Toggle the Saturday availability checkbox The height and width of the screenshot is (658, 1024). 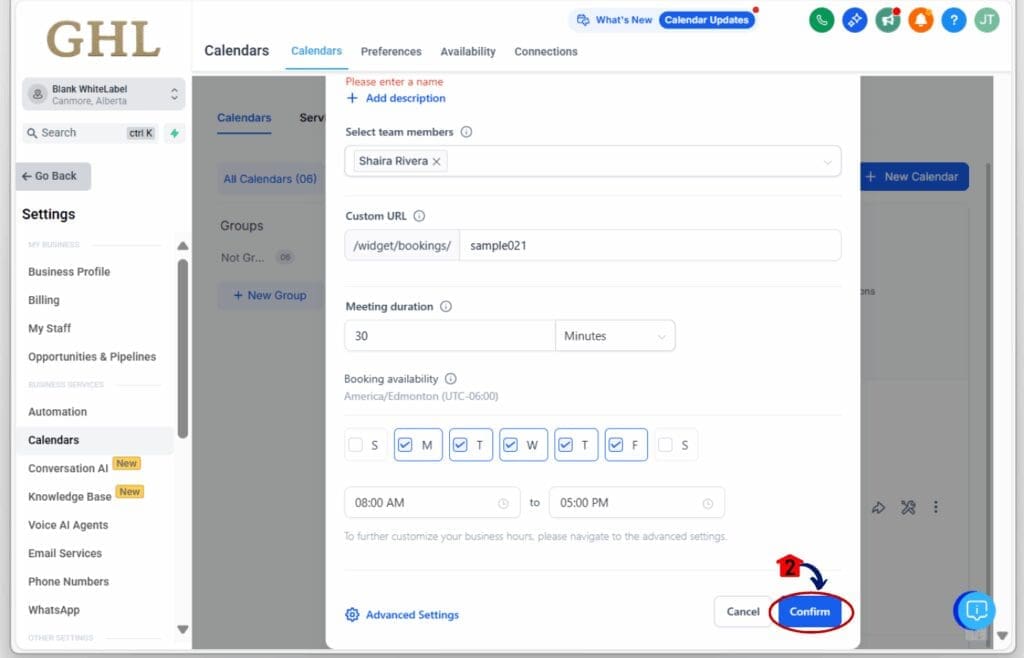[665, 445]
